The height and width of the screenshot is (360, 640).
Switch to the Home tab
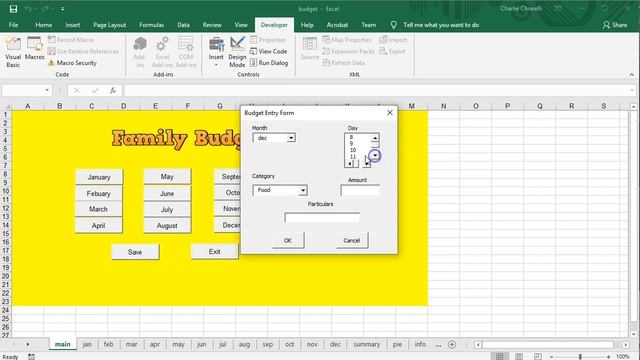pos(44,25)
